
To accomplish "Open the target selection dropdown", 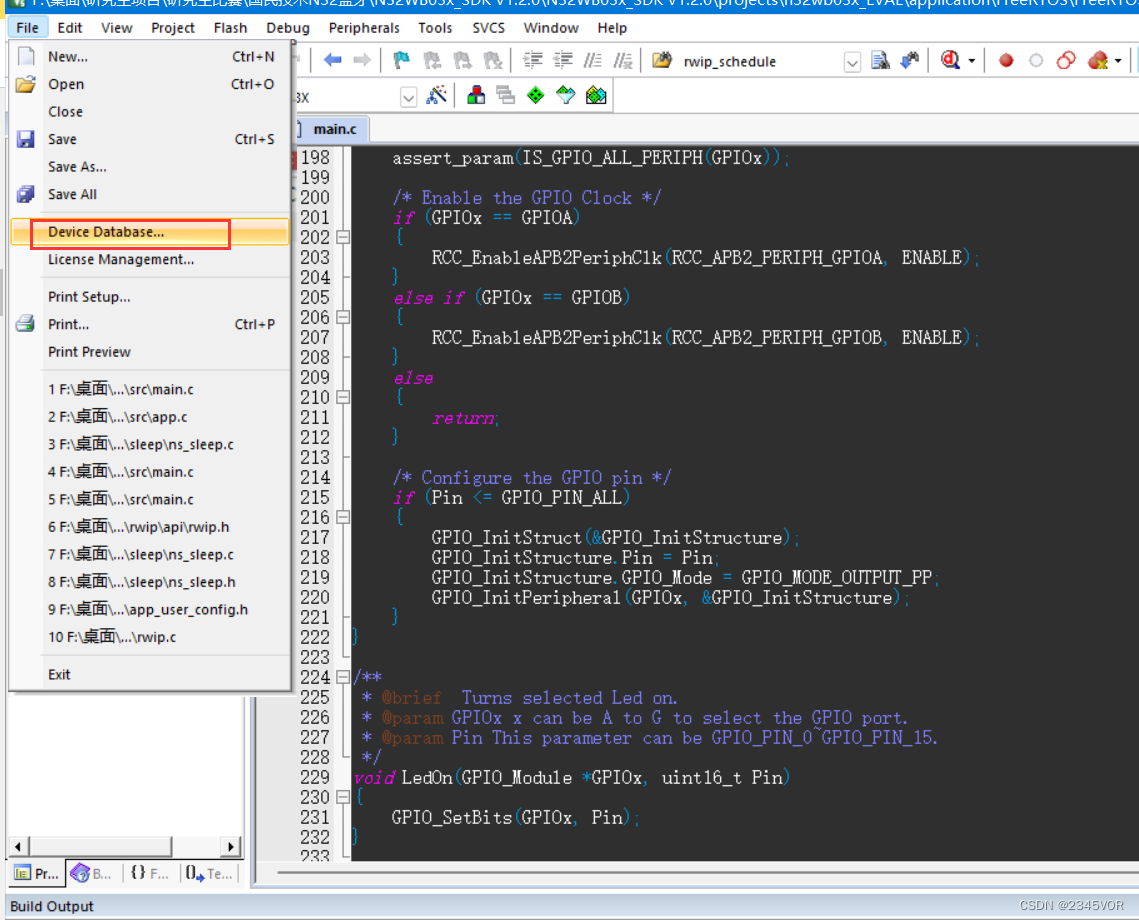I will pyautogui.click(x=408, y=96).
